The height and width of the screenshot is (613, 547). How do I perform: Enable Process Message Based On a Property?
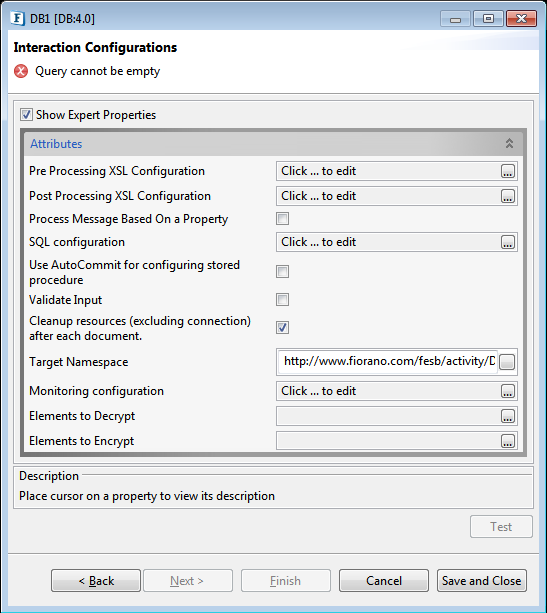[x=282, y=219]
